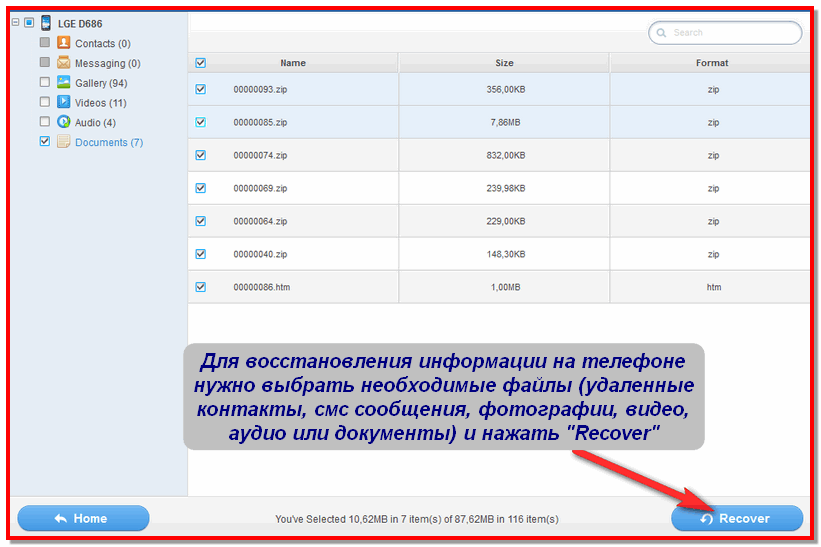The width and height of the screenshot is (821, 547).
Task: Click the Documents folder icon
Action: click(64, 142)
